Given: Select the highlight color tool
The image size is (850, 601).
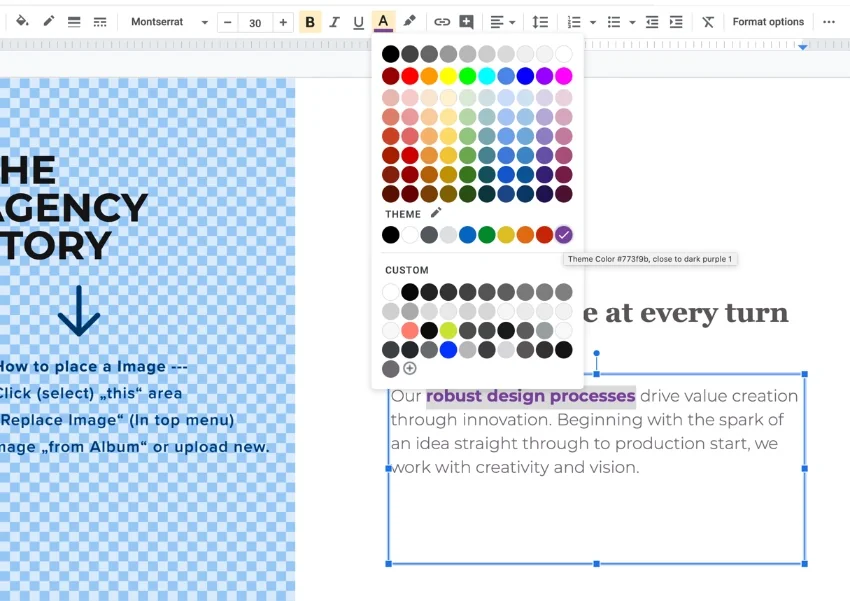Looking at the screenshot, I should [408, 21].
